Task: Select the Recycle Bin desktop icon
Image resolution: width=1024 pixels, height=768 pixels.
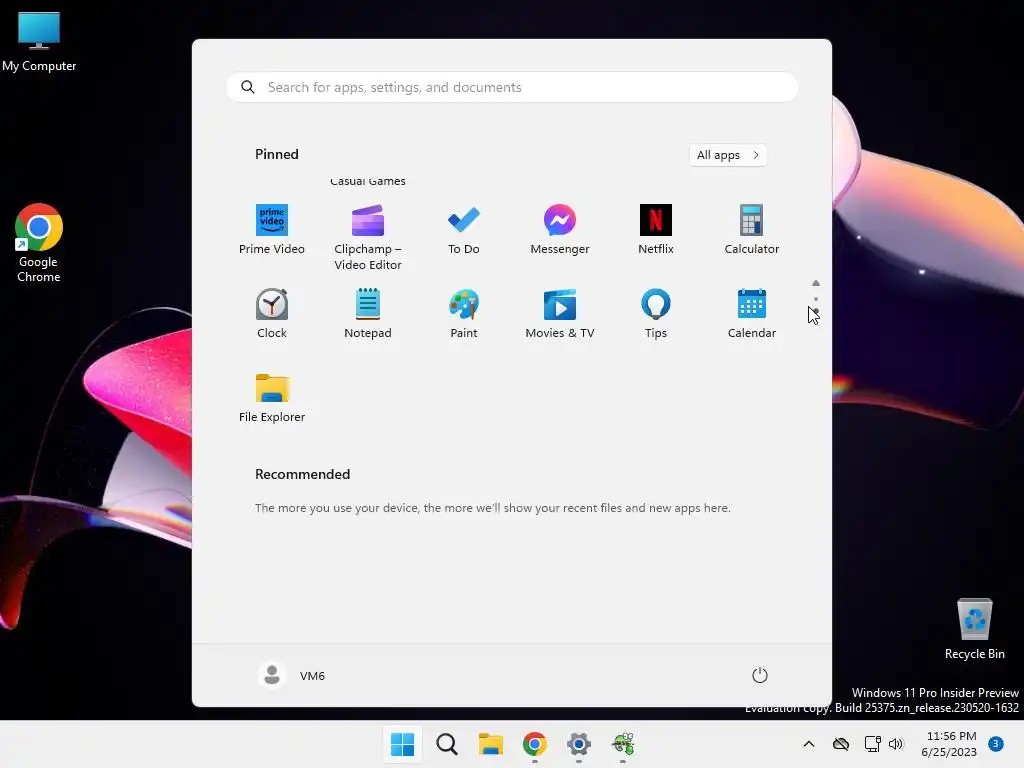Action: (974, 629)
